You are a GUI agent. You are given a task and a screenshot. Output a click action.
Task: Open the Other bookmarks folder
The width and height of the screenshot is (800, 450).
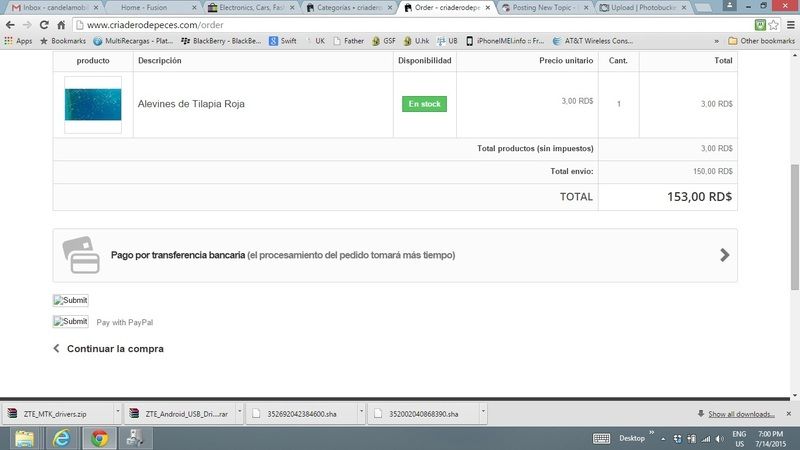(x=761, y=41)
